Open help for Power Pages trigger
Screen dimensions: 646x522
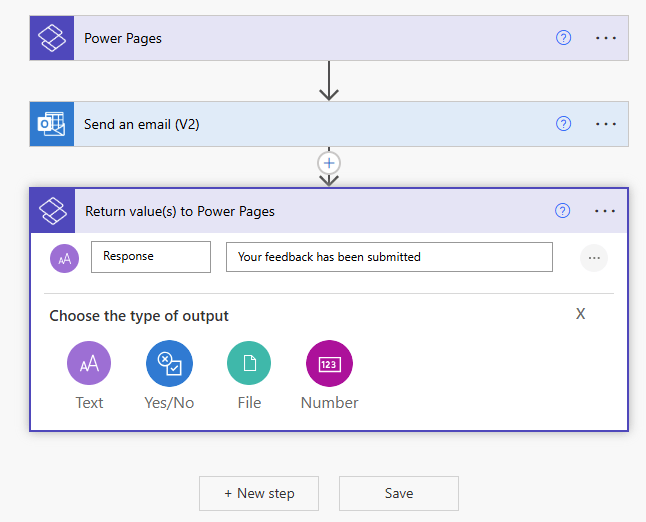click(563, 38)
